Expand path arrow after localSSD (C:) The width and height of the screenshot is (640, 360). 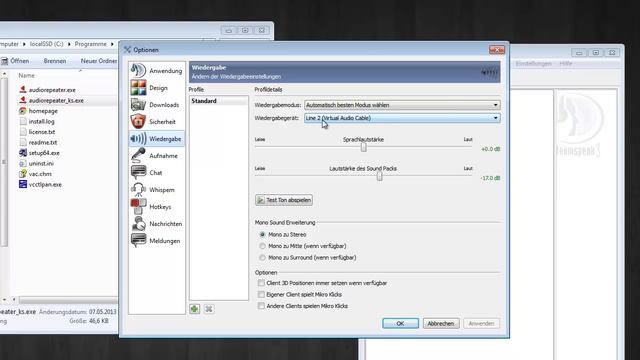coord(69,44)
